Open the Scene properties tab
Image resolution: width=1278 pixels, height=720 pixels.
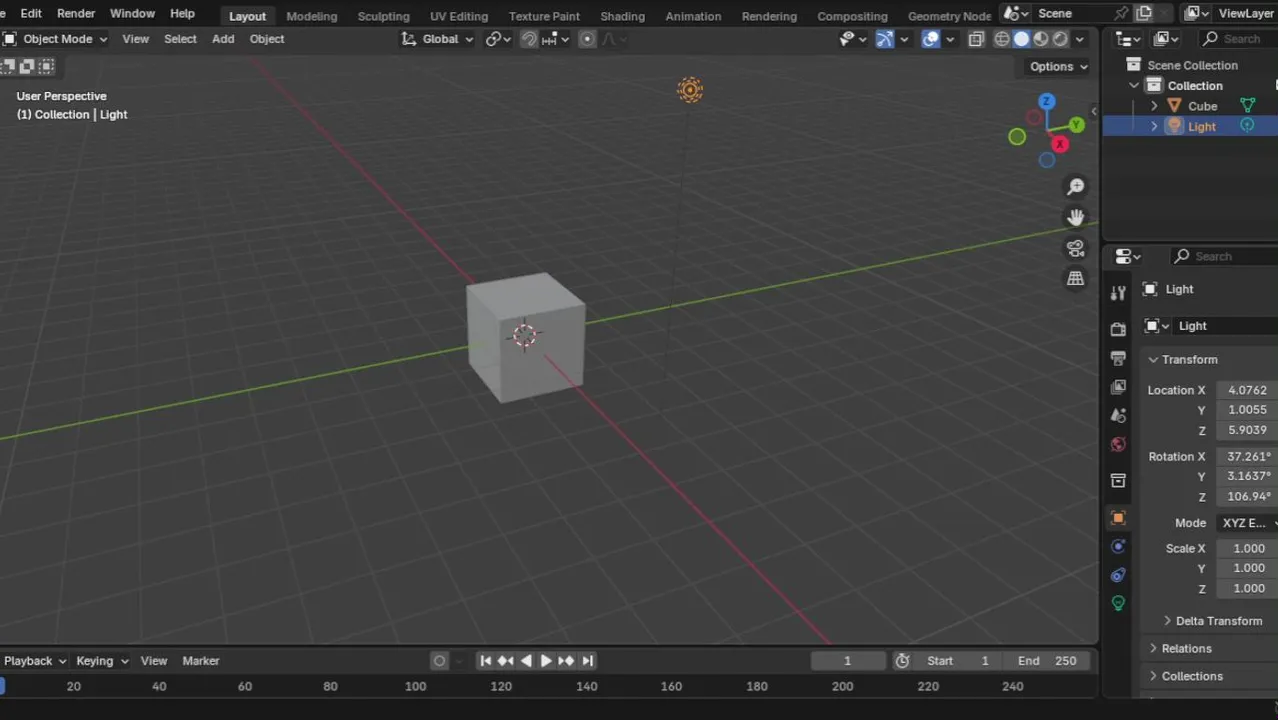pos(1118,415)
